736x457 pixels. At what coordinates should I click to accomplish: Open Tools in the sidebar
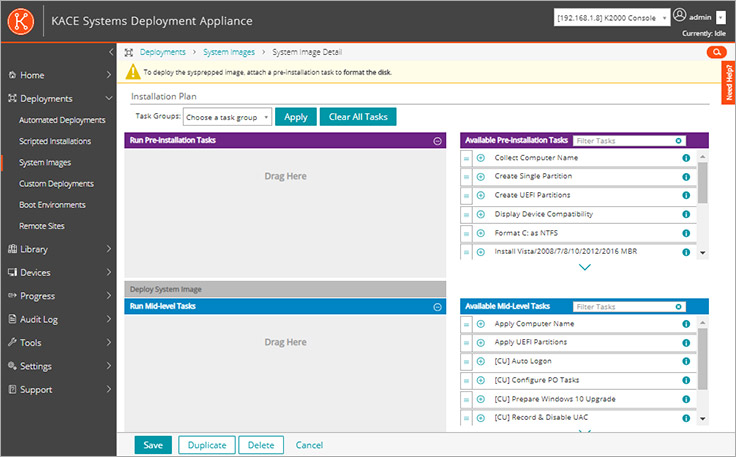tap(31, 343)
